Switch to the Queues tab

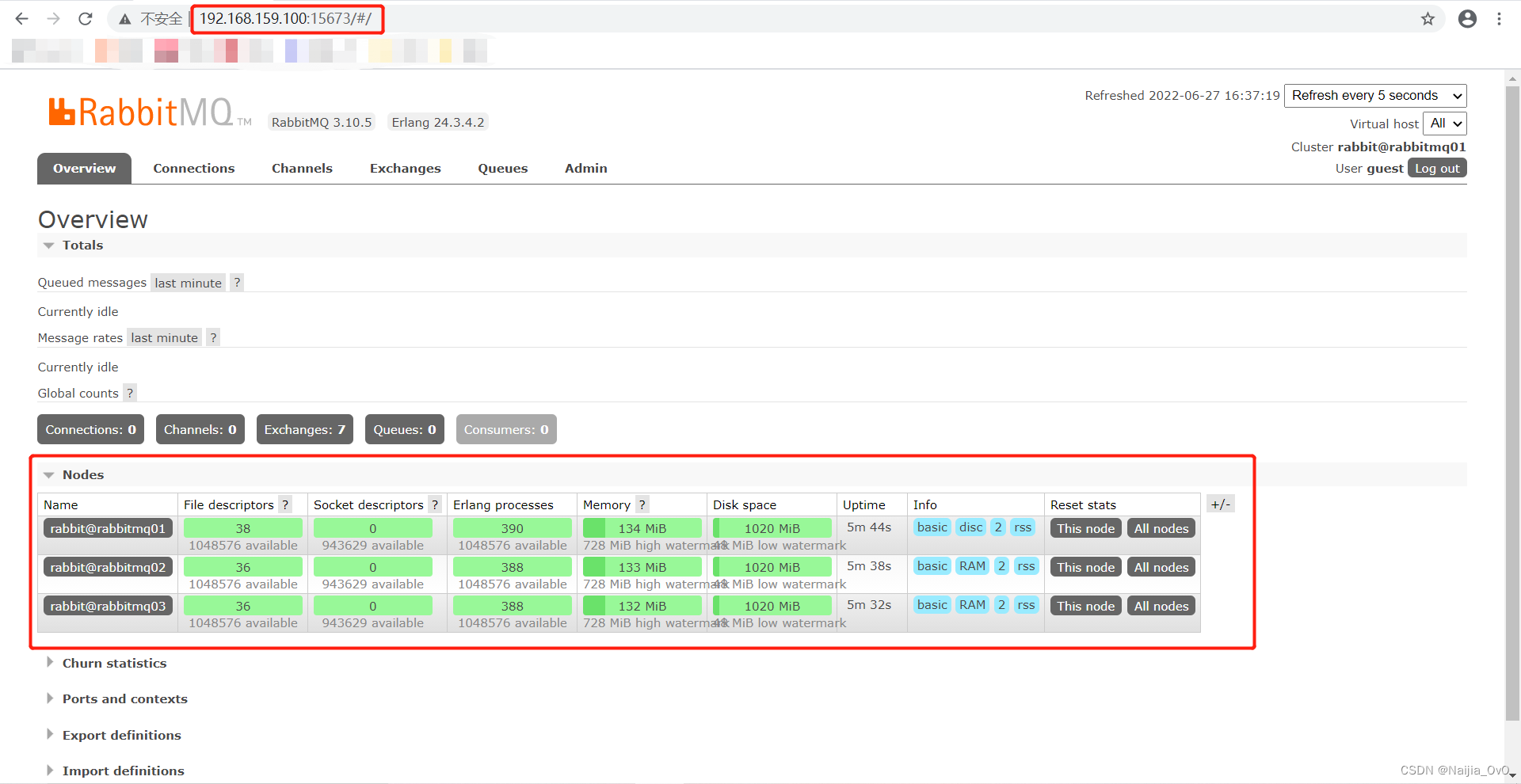pos(502,168)
